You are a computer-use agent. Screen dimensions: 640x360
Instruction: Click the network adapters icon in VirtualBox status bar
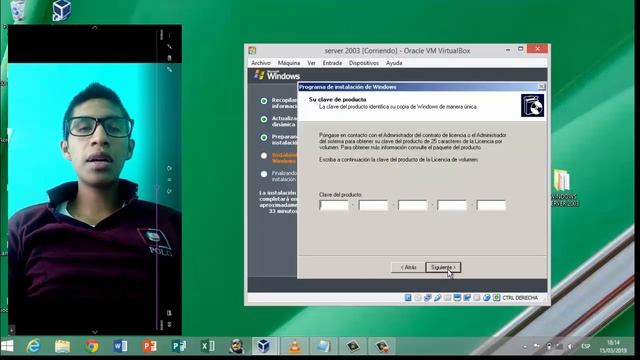427,298
